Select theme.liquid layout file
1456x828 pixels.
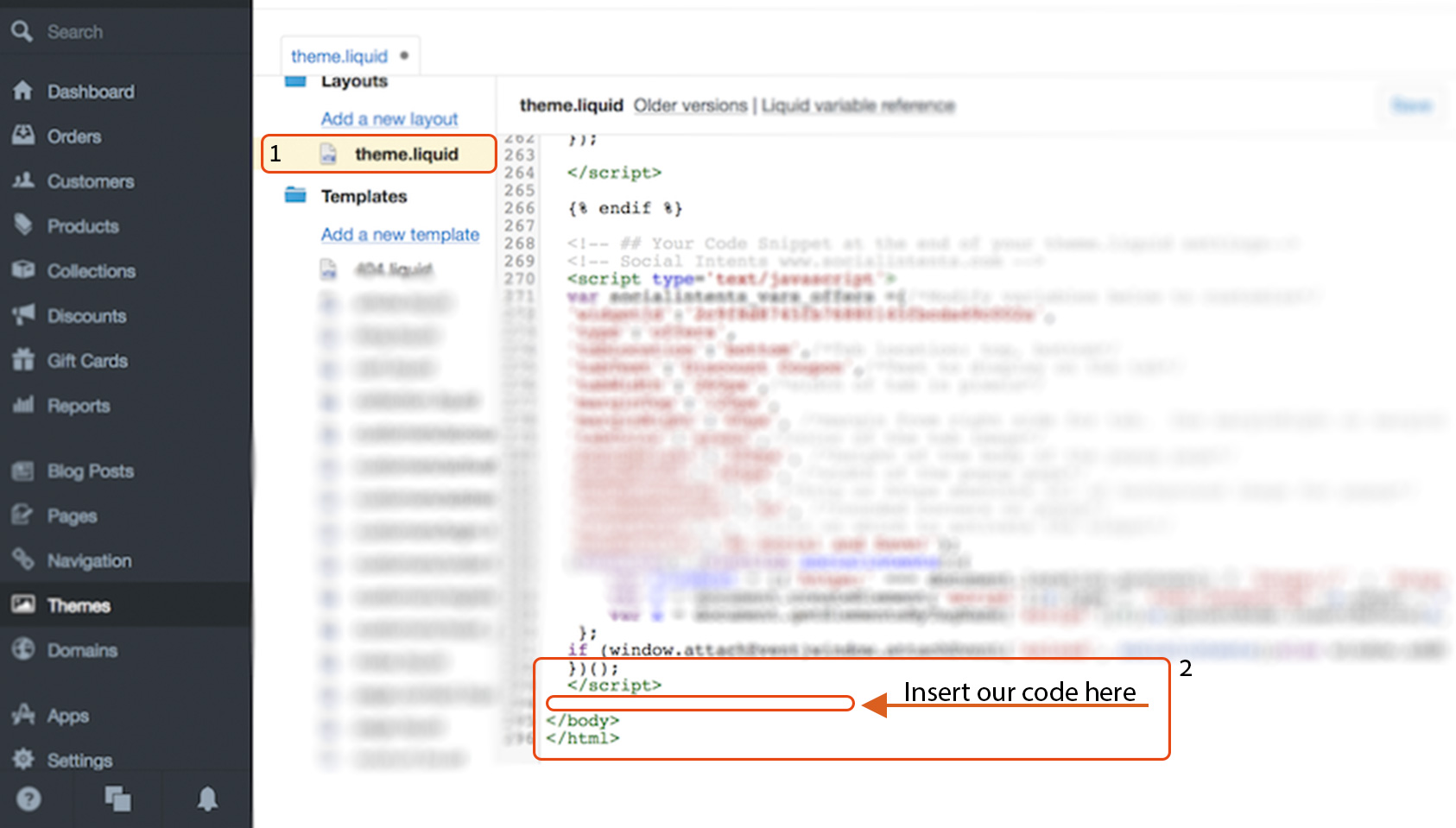[x=407, y=155]
